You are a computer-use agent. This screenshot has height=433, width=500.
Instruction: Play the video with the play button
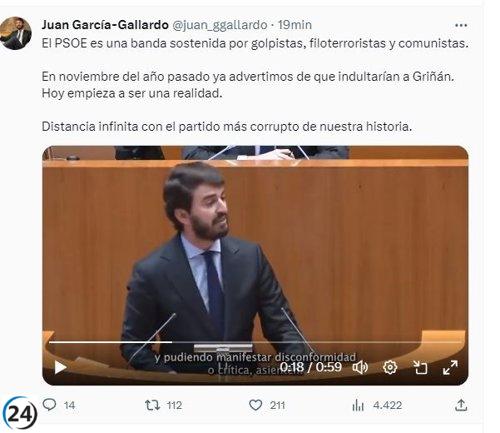pos(60,367)
